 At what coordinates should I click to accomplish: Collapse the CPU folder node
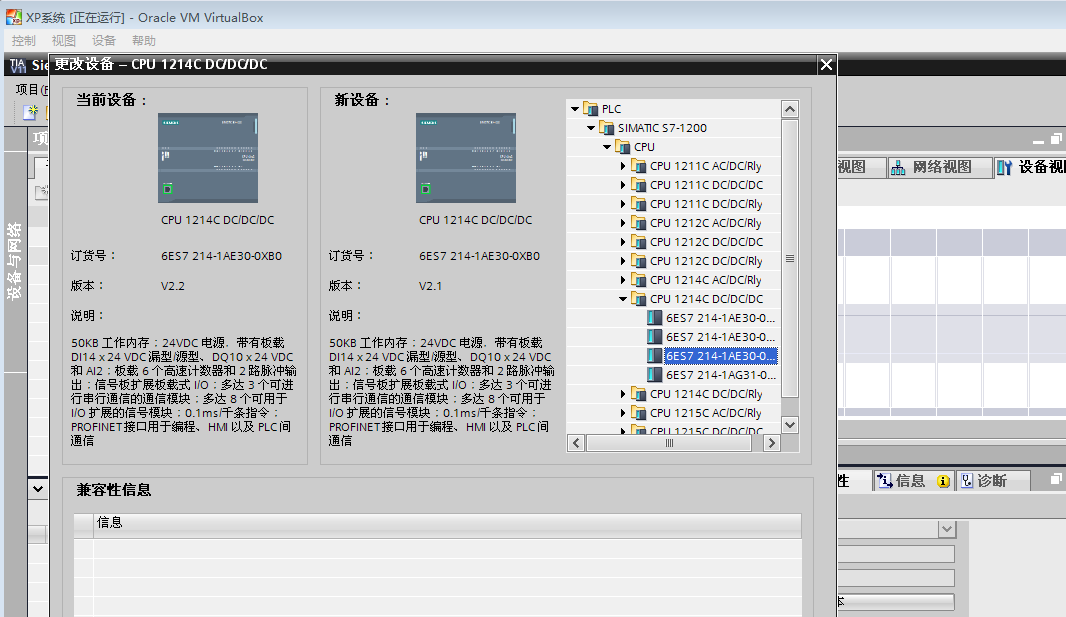click(607, 147)
